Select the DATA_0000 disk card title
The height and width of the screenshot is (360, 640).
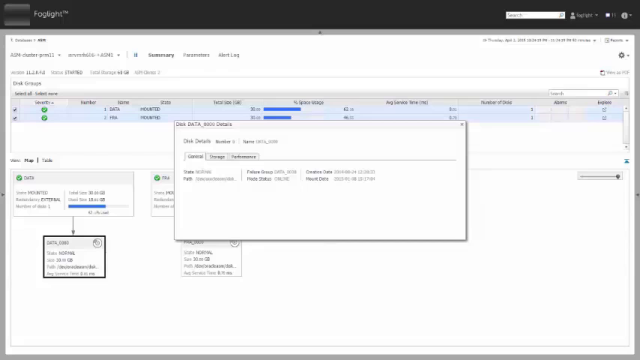(58, 243)
